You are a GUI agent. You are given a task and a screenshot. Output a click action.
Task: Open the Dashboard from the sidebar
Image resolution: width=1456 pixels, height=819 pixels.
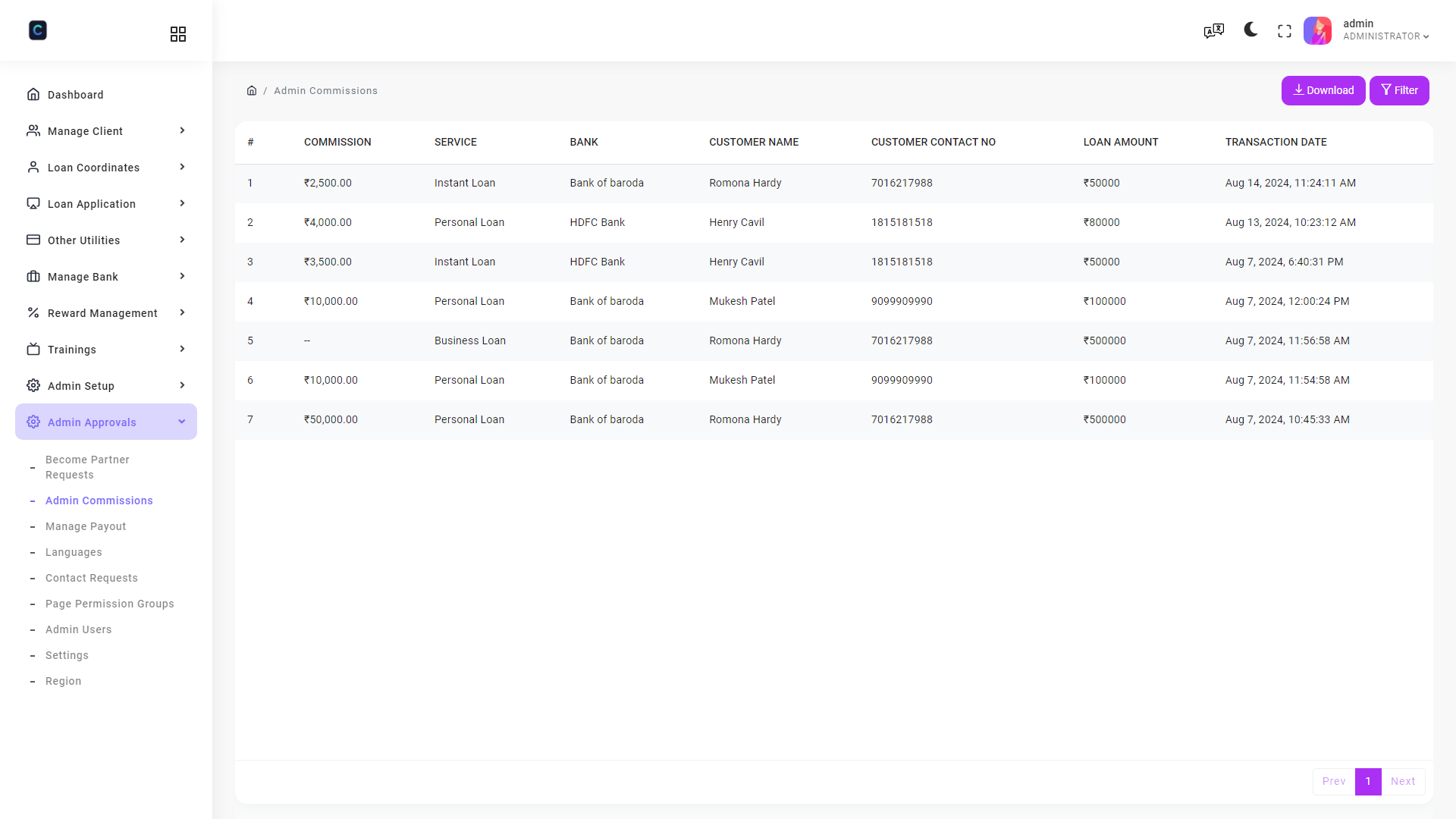[75, 94]
